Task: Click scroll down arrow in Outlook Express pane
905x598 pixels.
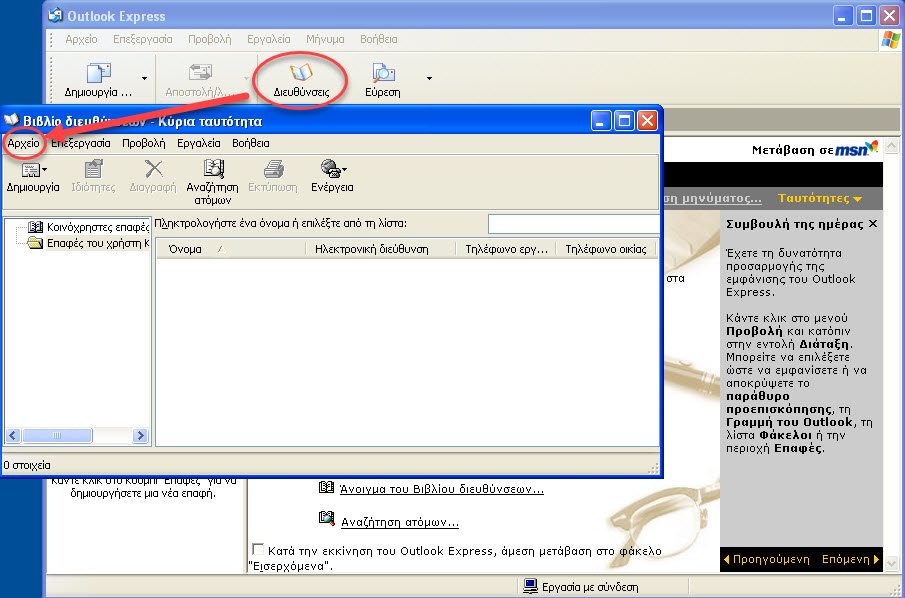Action: [891, 563]
